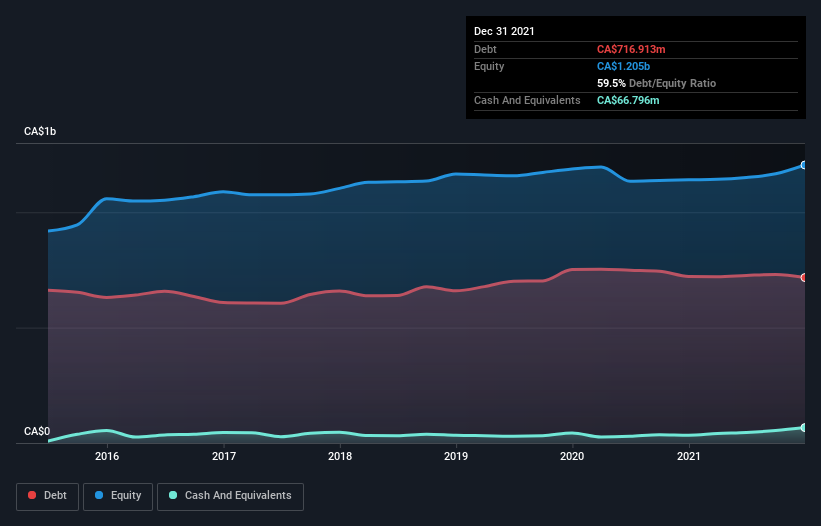
Task: Click the 2018 x-axis label
Action: 340,456
